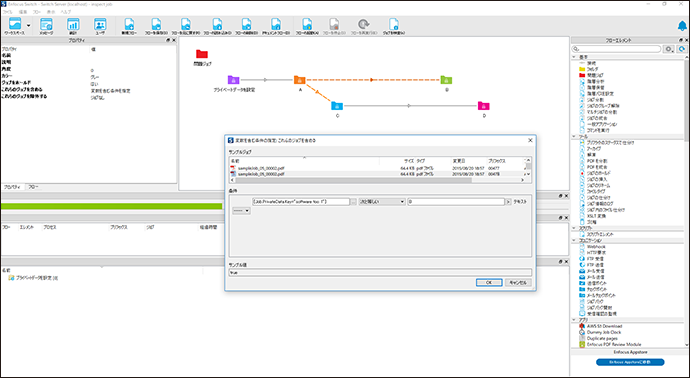Select the pink folder D in canvas

[x=484, y=106]
